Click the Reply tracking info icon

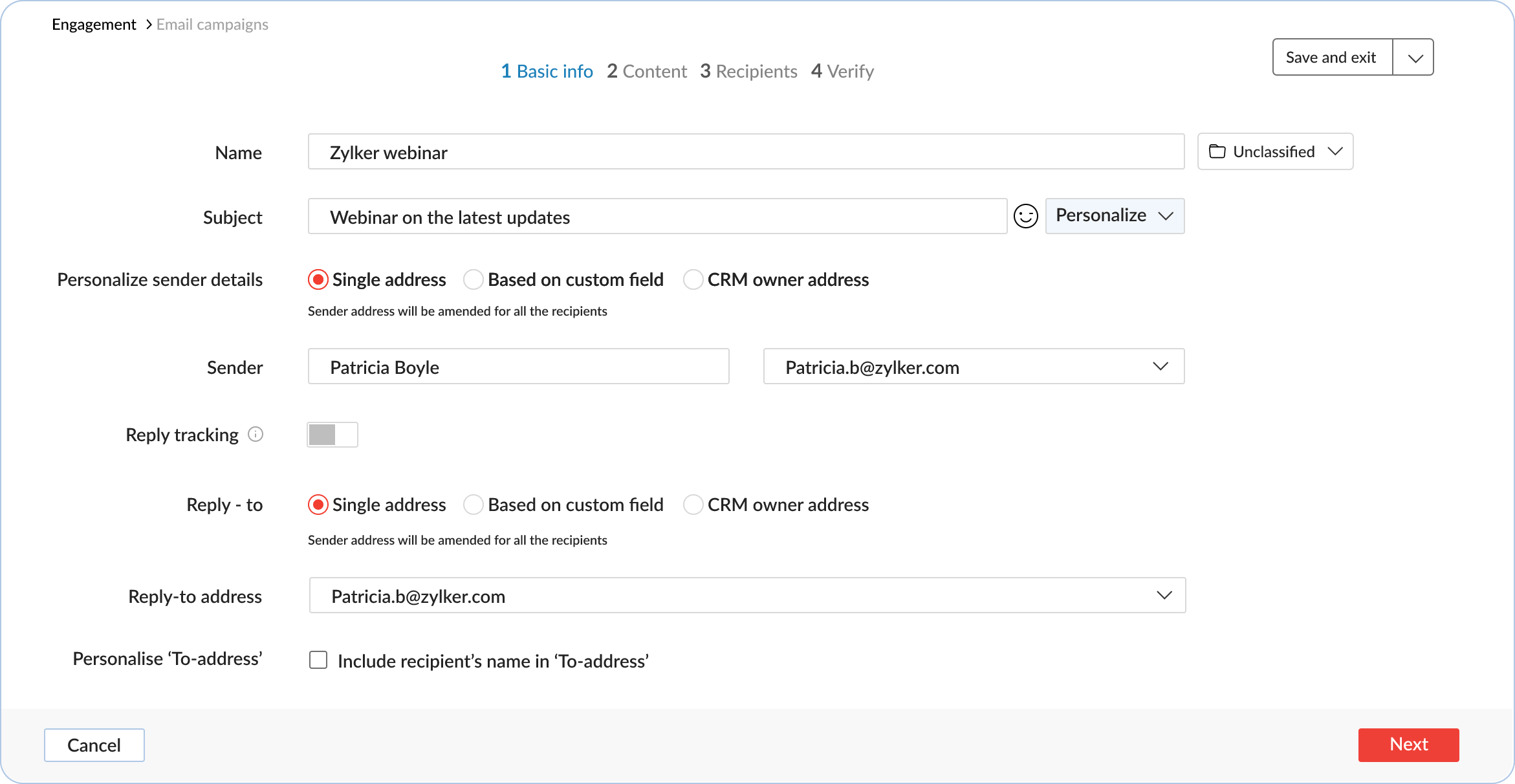pos(256,434)
